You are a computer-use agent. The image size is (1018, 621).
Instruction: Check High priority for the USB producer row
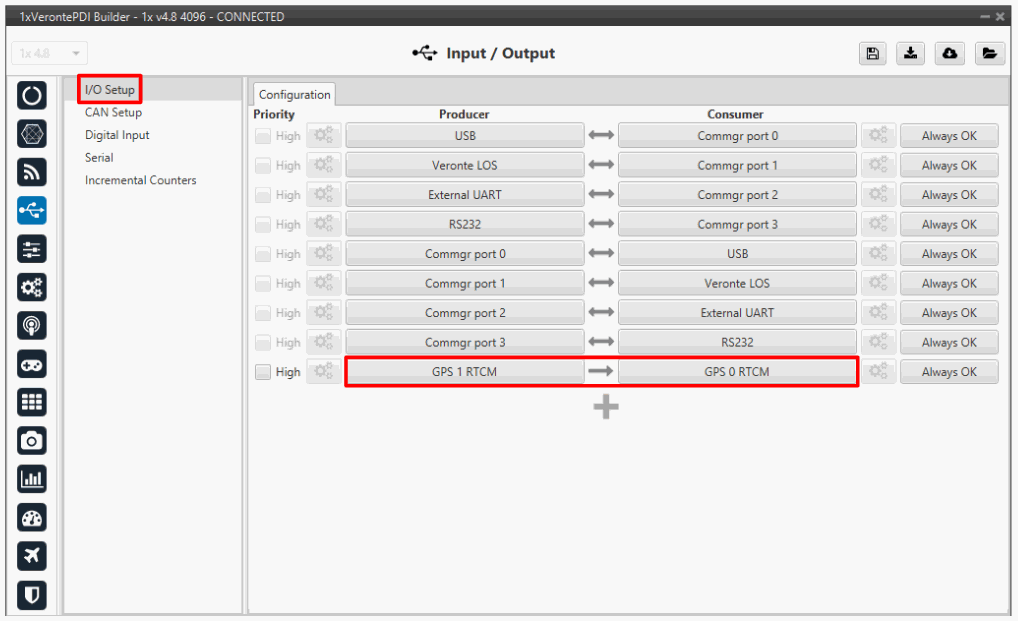coord(263,136)
